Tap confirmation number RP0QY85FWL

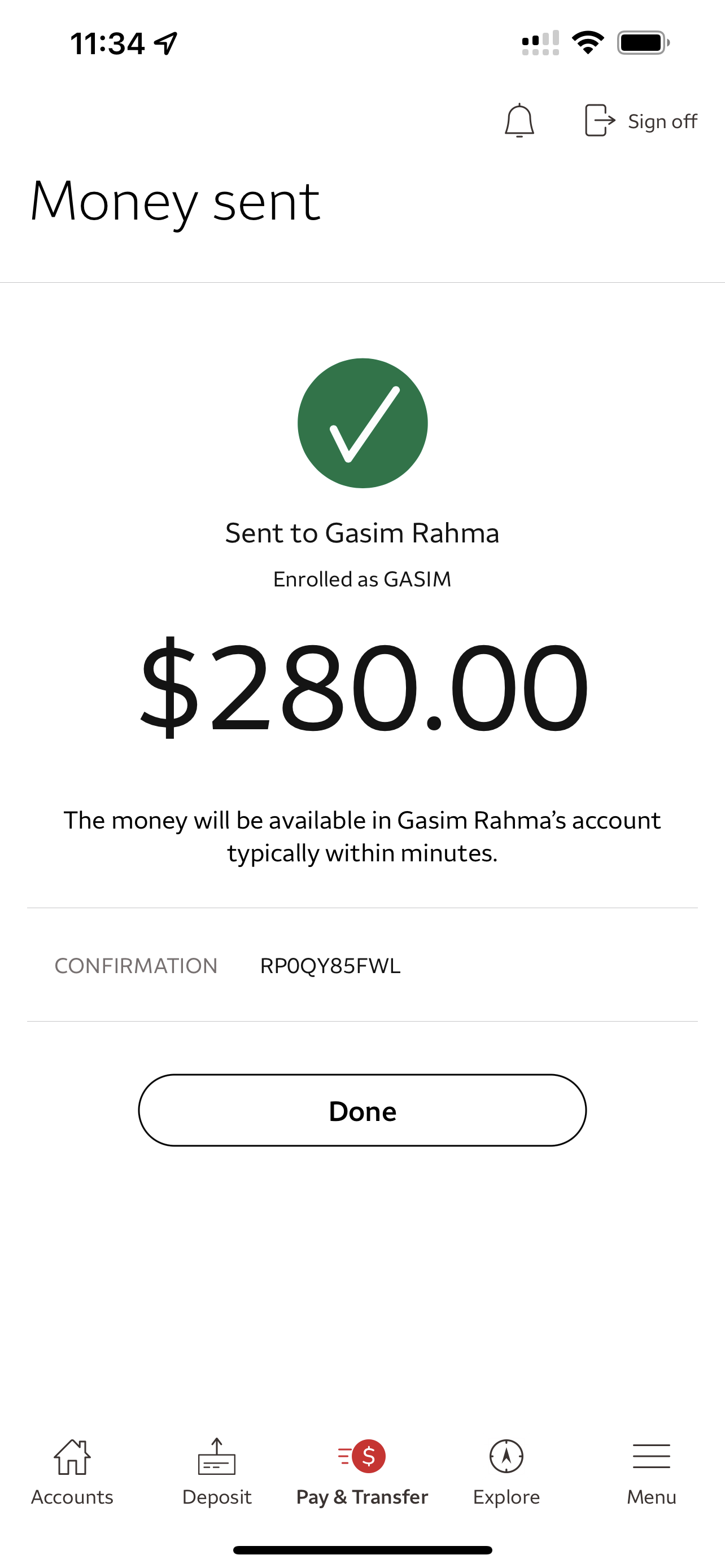[x=330, y=966]
